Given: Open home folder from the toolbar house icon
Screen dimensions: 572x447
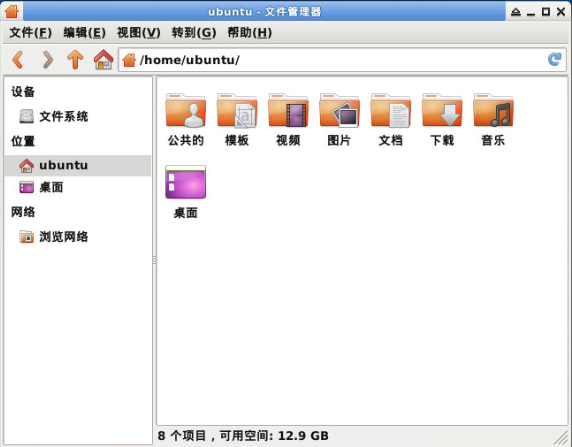Looking at the screenshot, I should tap(103, 59).
